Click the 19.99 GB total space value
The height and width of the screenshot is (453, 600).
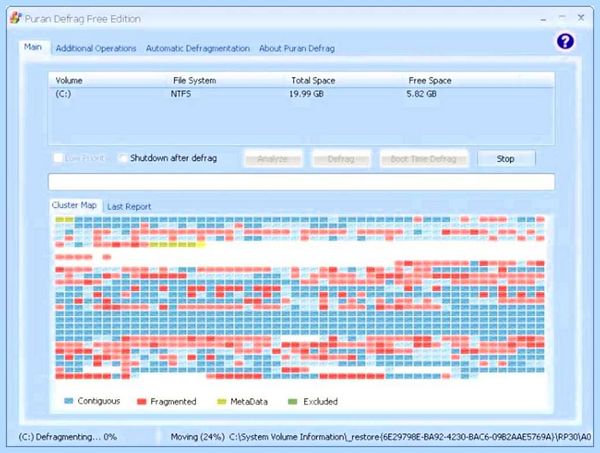(x=306, y=94)
